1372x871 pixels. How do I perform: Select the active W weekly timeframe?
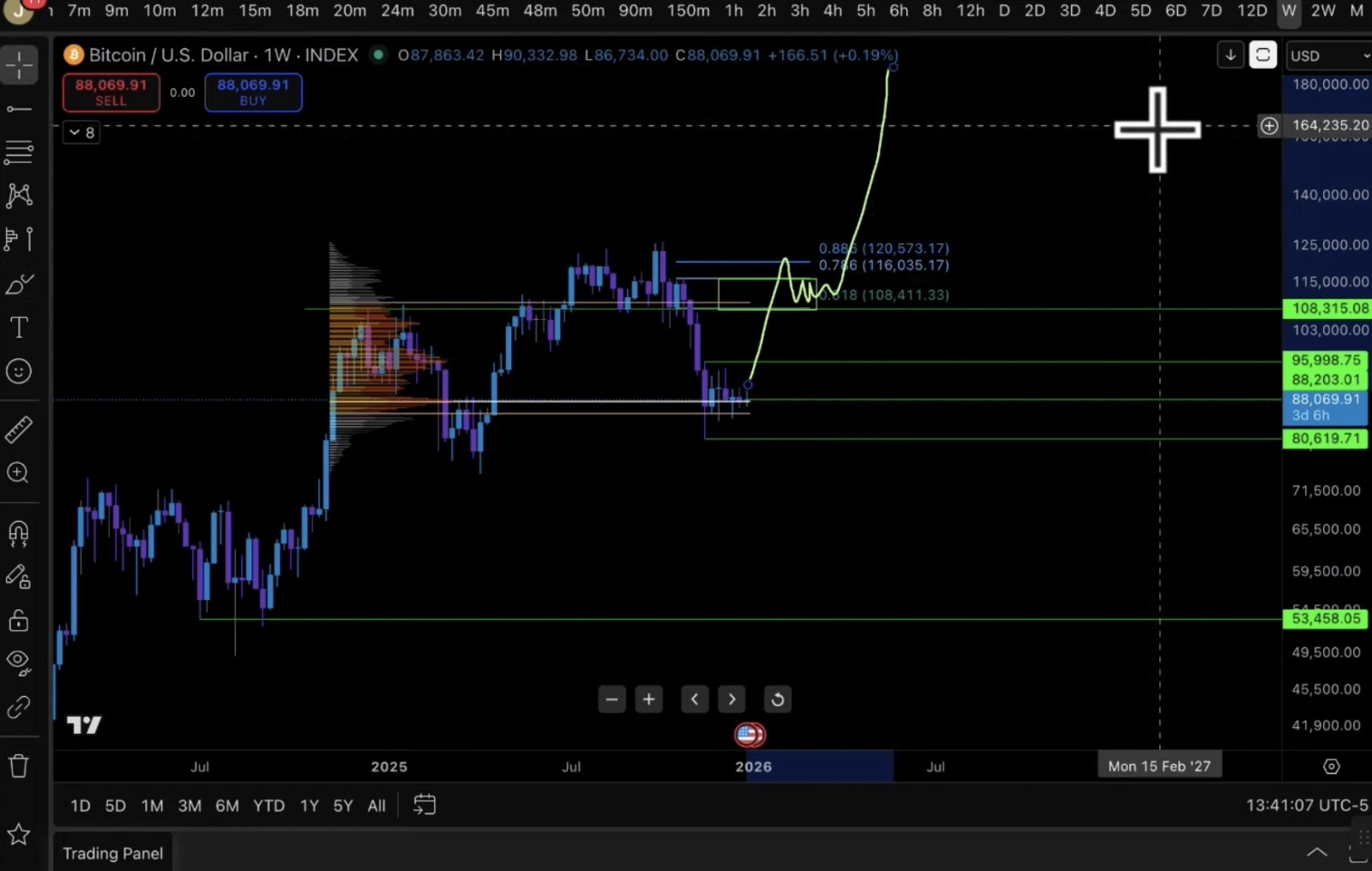pyautogui.click(x=1289, y=10)
